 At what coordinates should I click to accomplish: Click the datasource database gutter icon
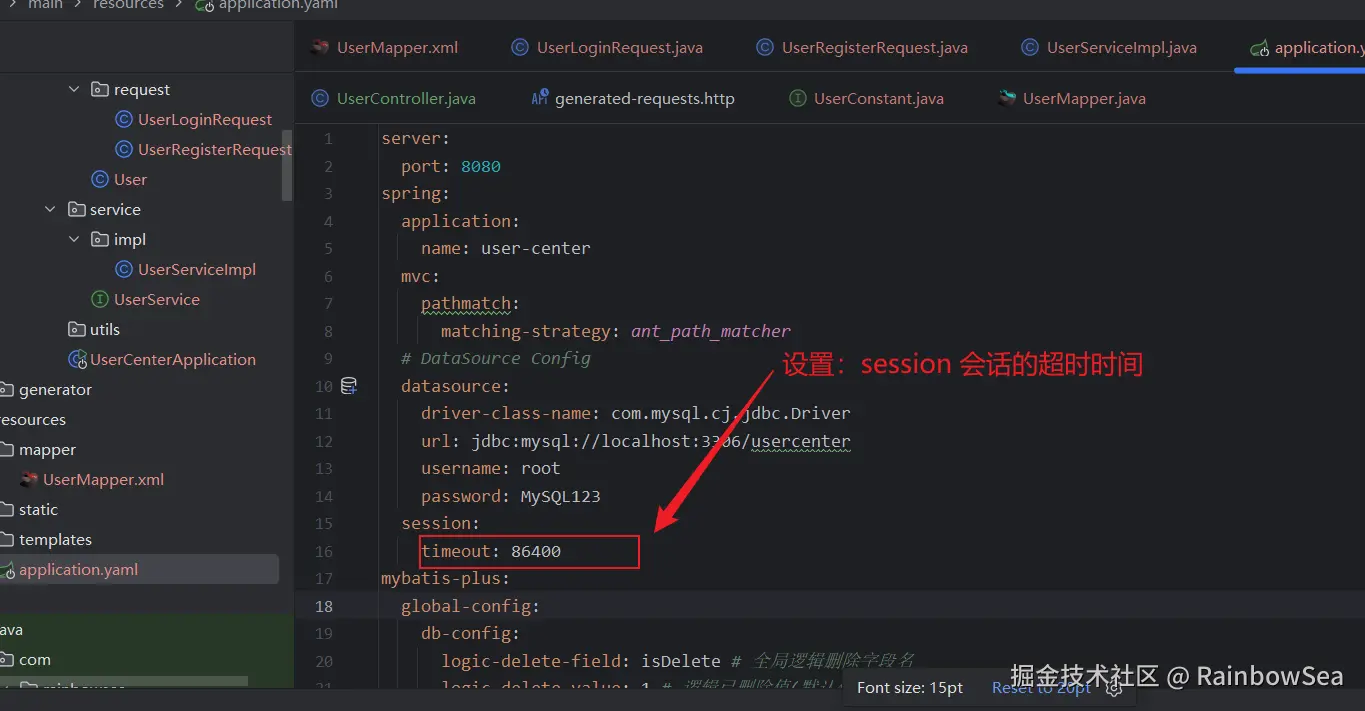[349, 385]
